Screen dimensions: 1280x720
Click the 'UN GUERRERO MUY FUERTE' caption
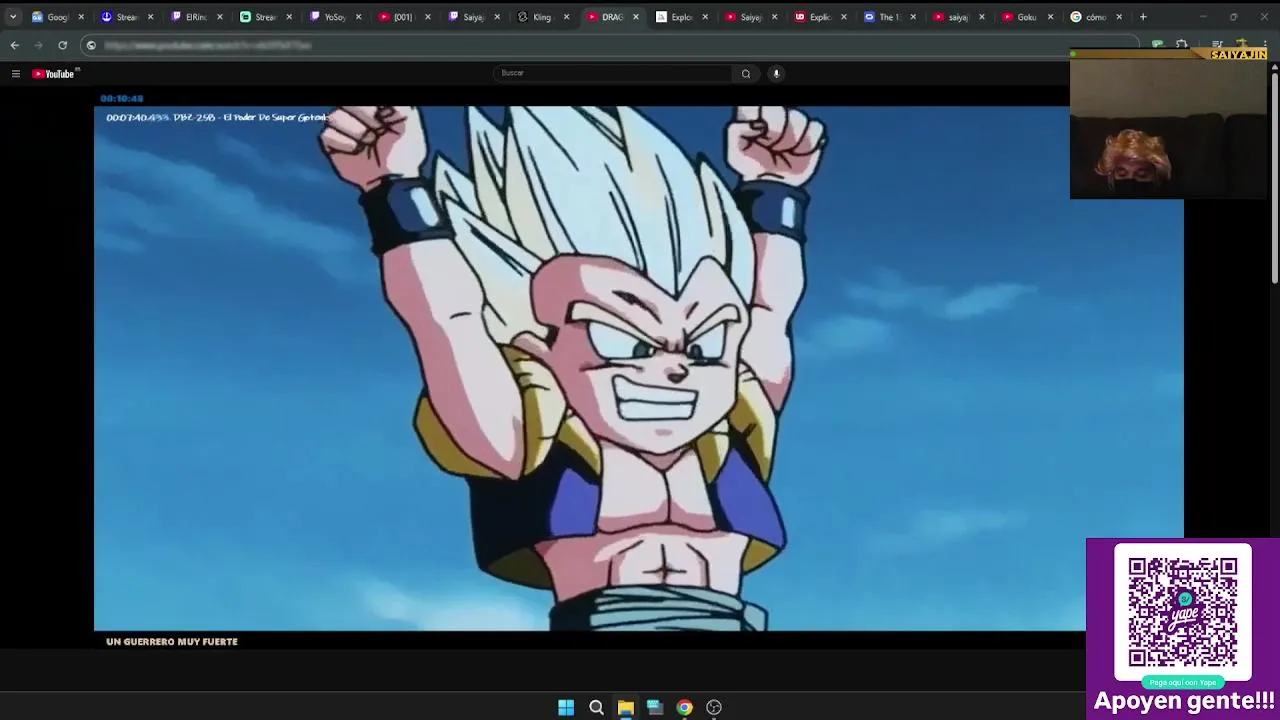(x=172, y=642)
